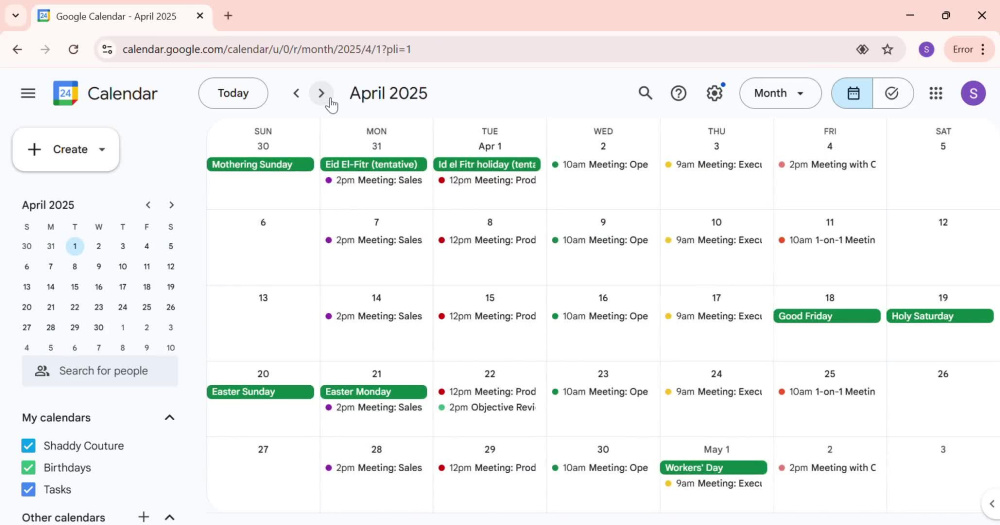Image resolution: width=1000 pixels, height=525 pixels.
Task: Select day 24 in the mini calendar
Action: click(x=122, y=307)
